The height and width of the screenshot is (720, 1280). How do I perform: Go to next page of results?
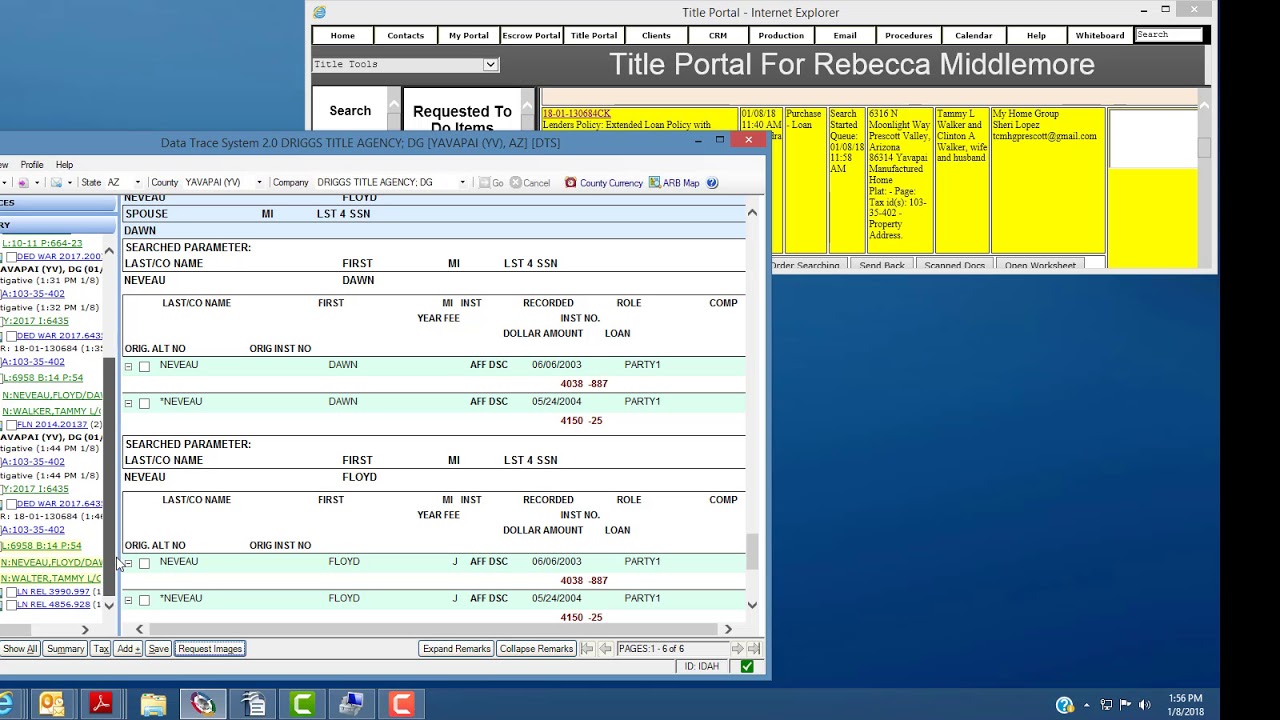click(737, 649)
